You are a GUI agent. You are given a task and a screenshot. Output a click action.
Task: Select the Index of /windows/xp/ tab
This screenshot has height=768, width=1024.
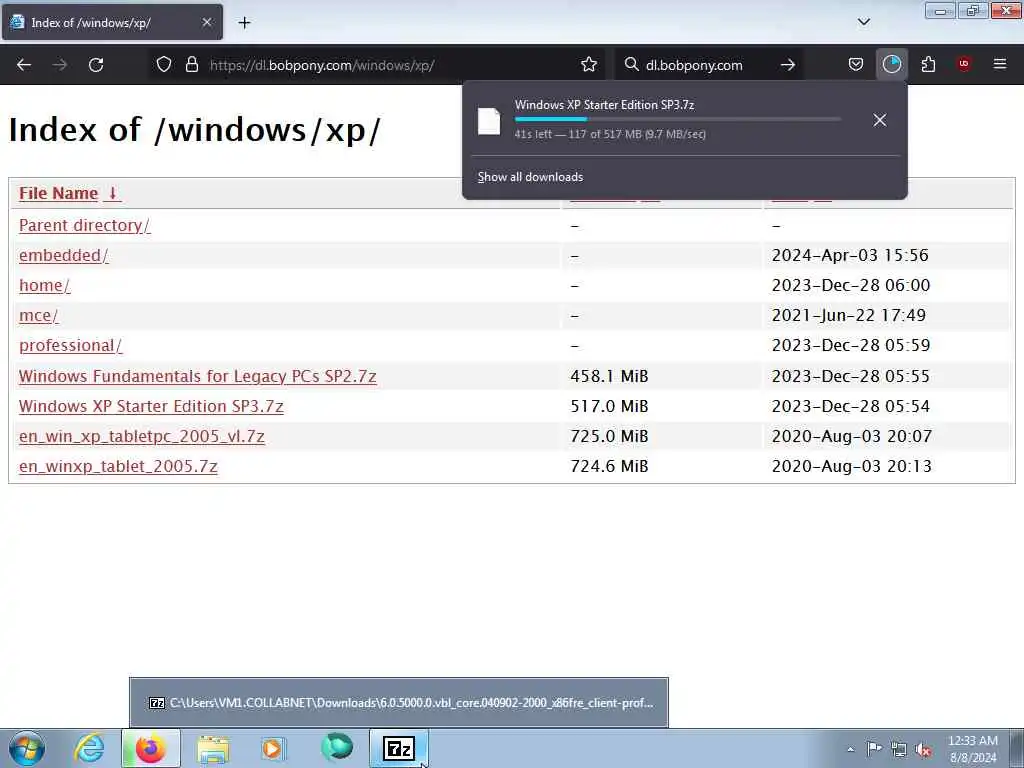pos(112,23)
